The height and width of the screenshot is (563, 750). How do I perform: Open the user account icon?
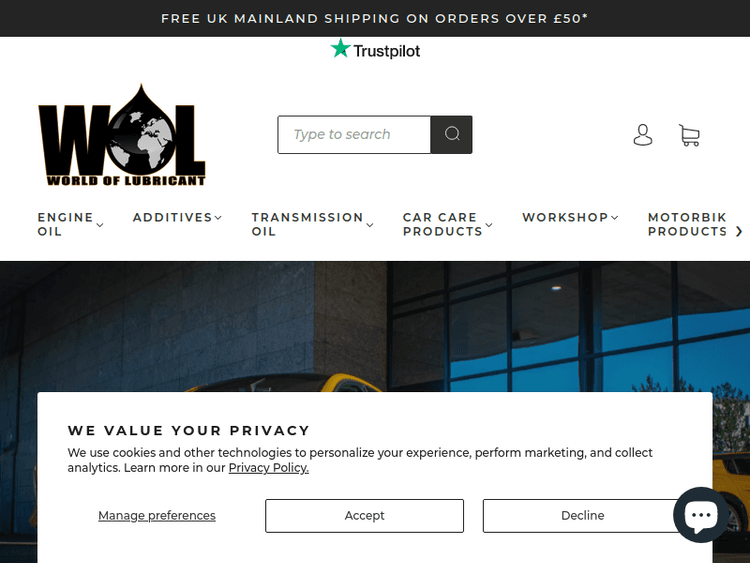[x=643, y=135]
